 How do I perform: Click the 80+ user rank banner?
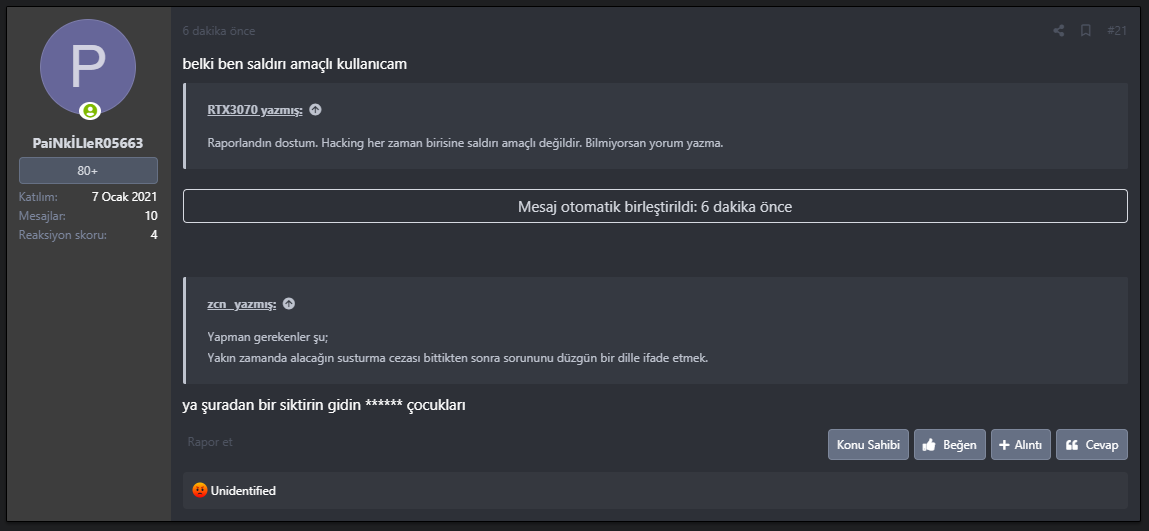(88, 171)
